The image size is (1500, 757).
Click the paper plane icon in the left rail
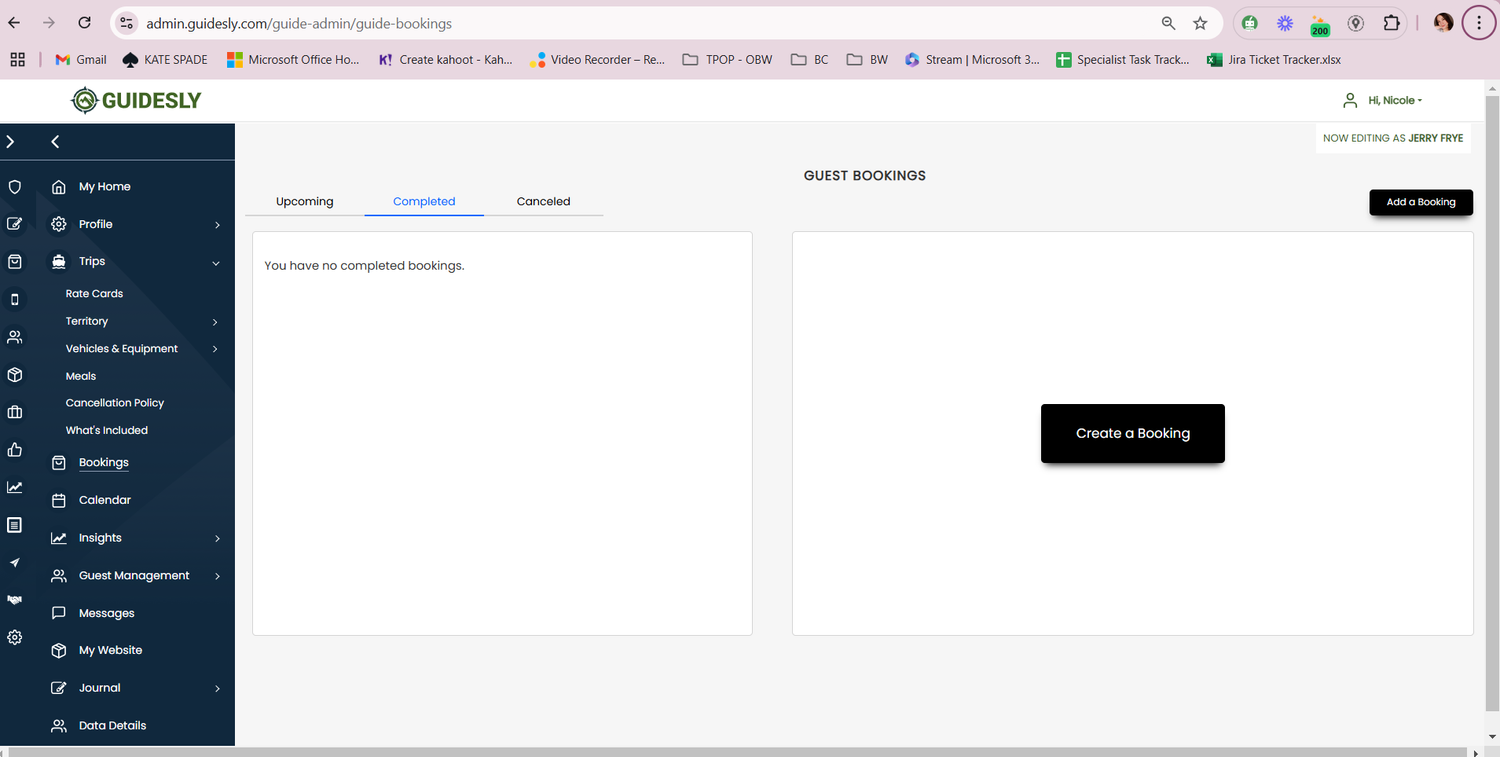tap(15, 563)
